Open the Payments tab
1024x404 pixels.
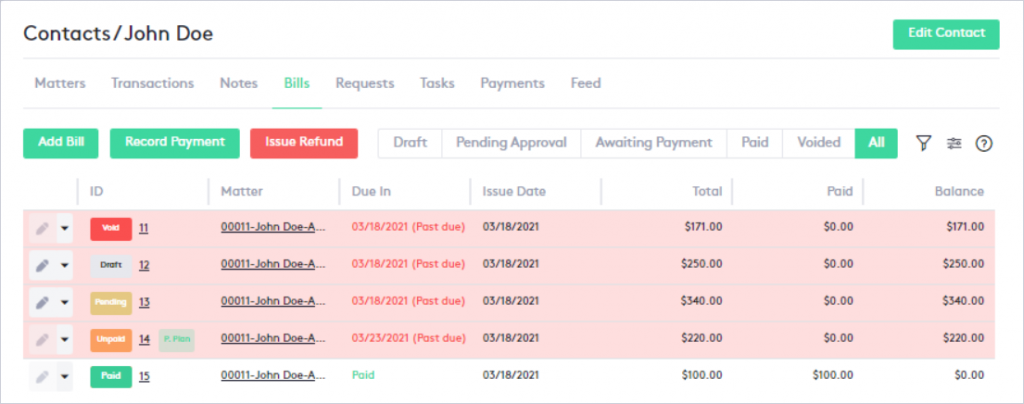[x=512, y=83]
